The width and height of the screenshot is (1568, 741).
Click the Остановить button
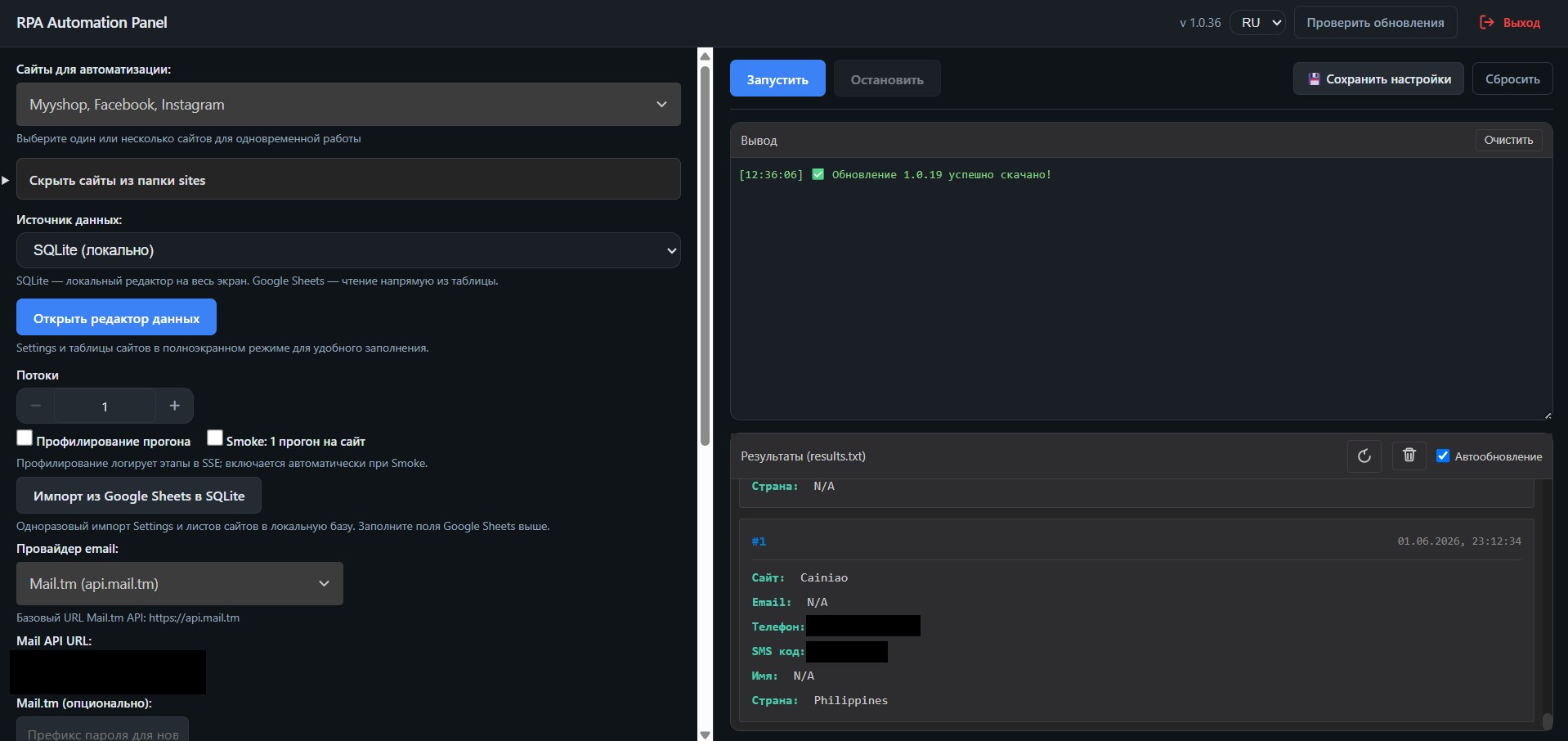coord(887,79)
